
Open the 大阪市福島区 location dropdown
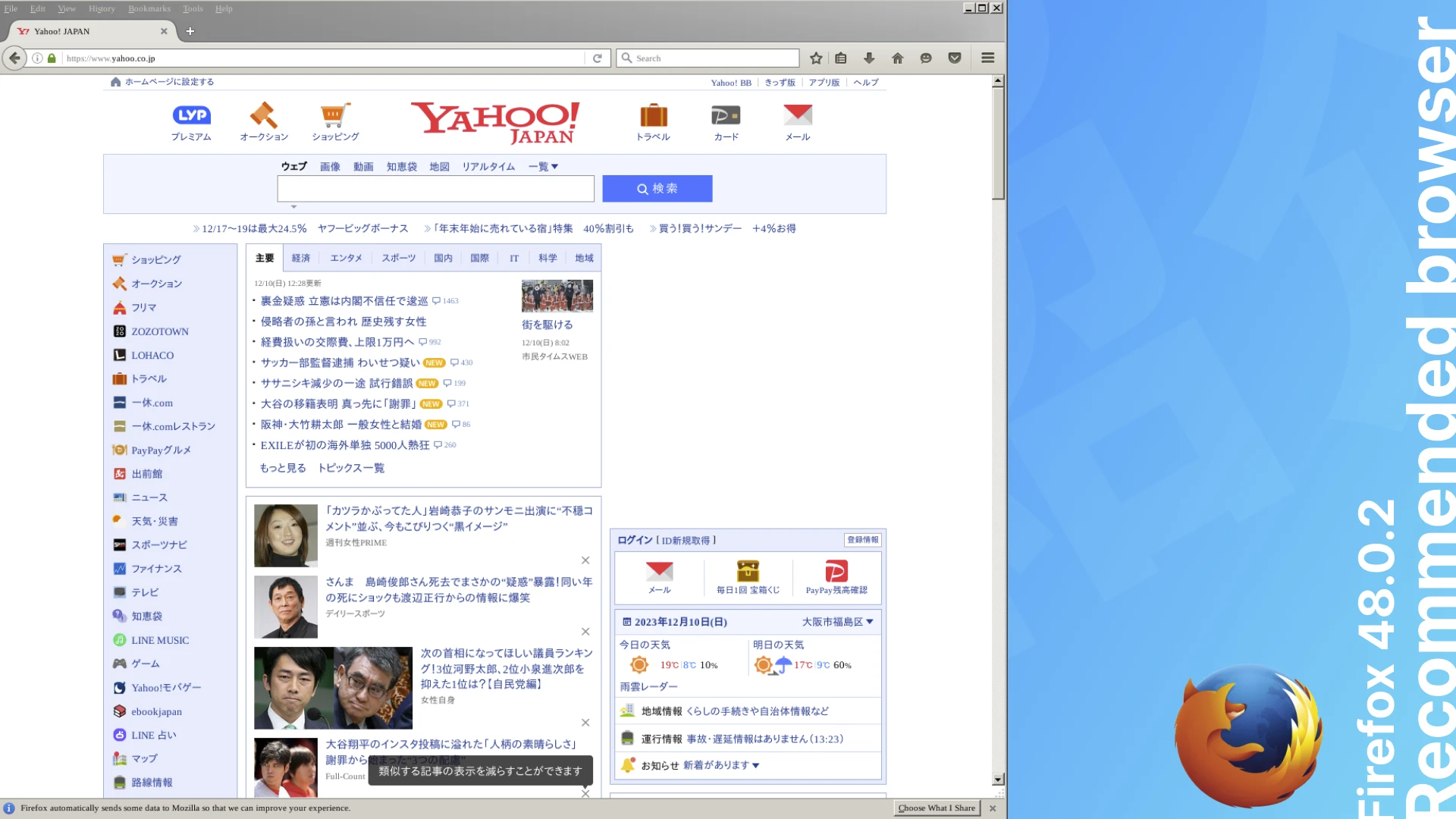click(x=837, y=622)
